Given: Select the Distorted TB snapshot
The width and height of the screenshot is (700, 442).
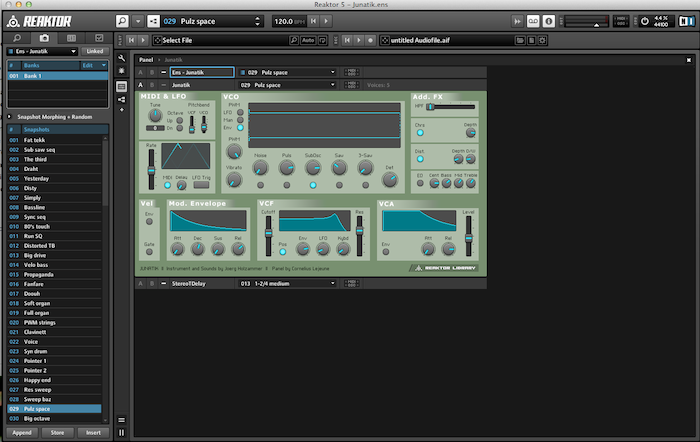Looking at the screenshot, I should [x=54, y=246].
